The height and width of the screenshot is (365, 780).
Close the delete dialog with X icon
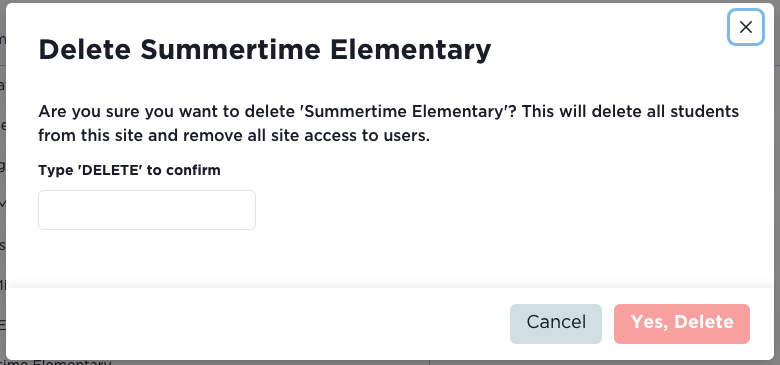(x=746, y=27)
